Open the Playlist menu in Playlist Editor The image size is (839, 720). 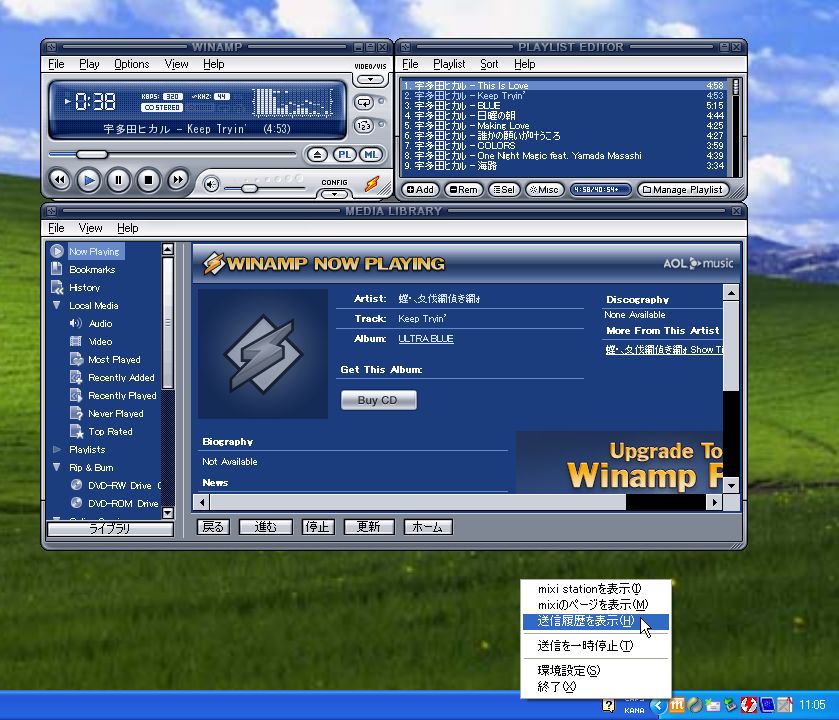449,64
